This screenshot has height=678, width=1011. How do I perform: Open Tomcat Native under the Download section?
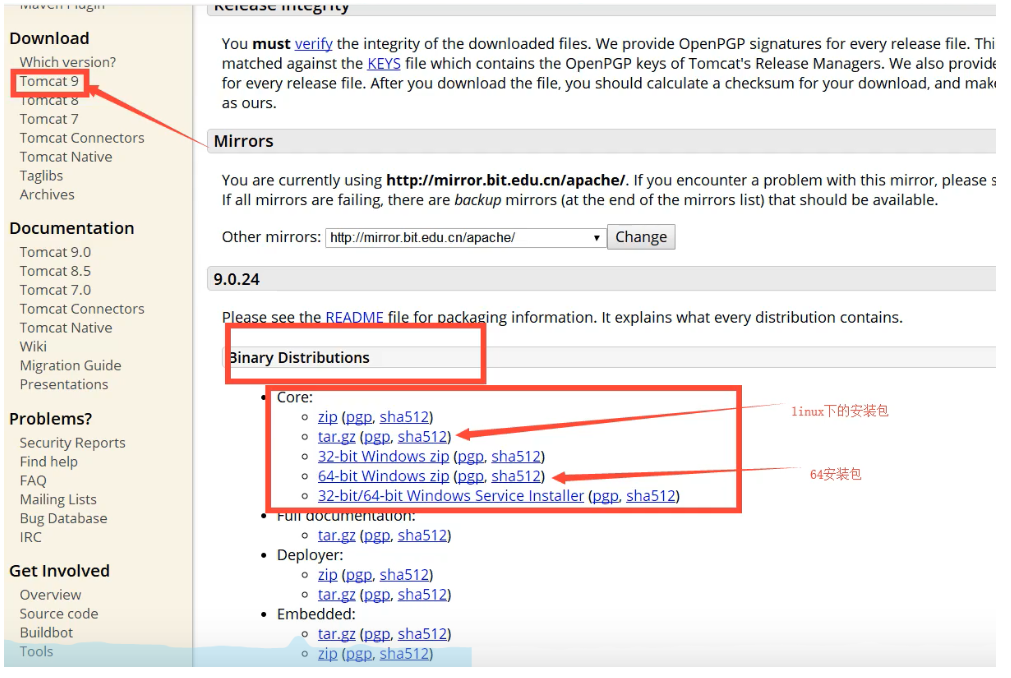point(66,157)
